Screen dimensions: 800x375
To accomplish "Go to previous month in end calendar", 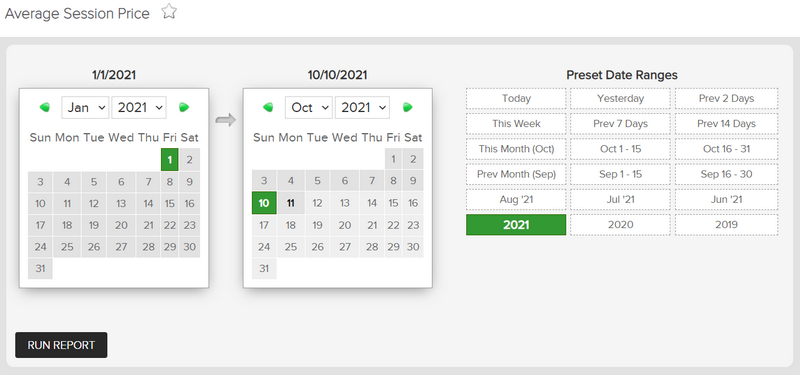I will point(268,107).
